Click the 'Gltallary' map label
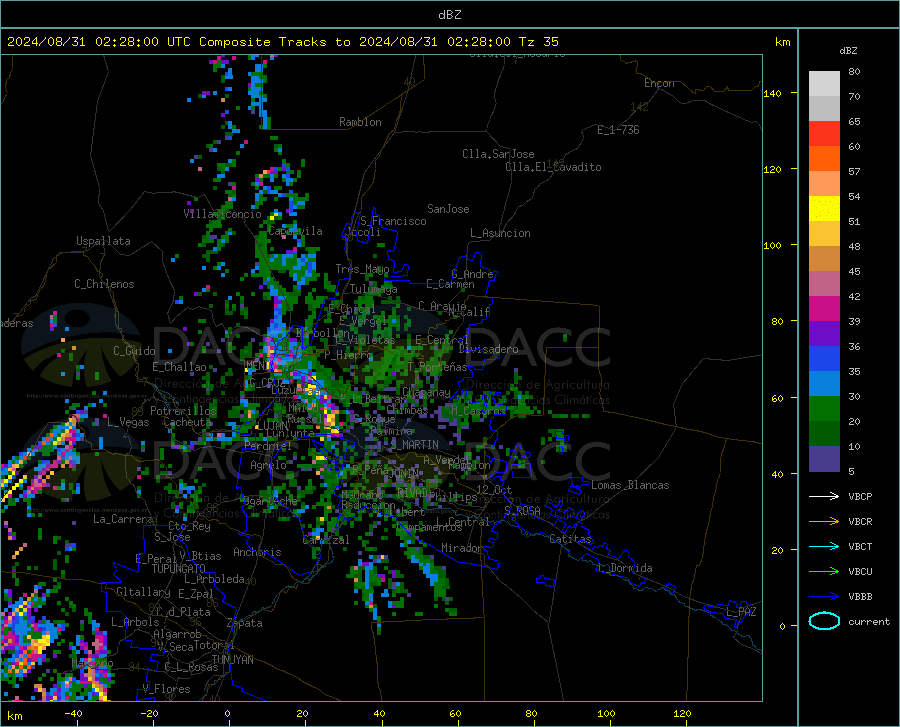900x727 pixels. [x=143, y=592]
